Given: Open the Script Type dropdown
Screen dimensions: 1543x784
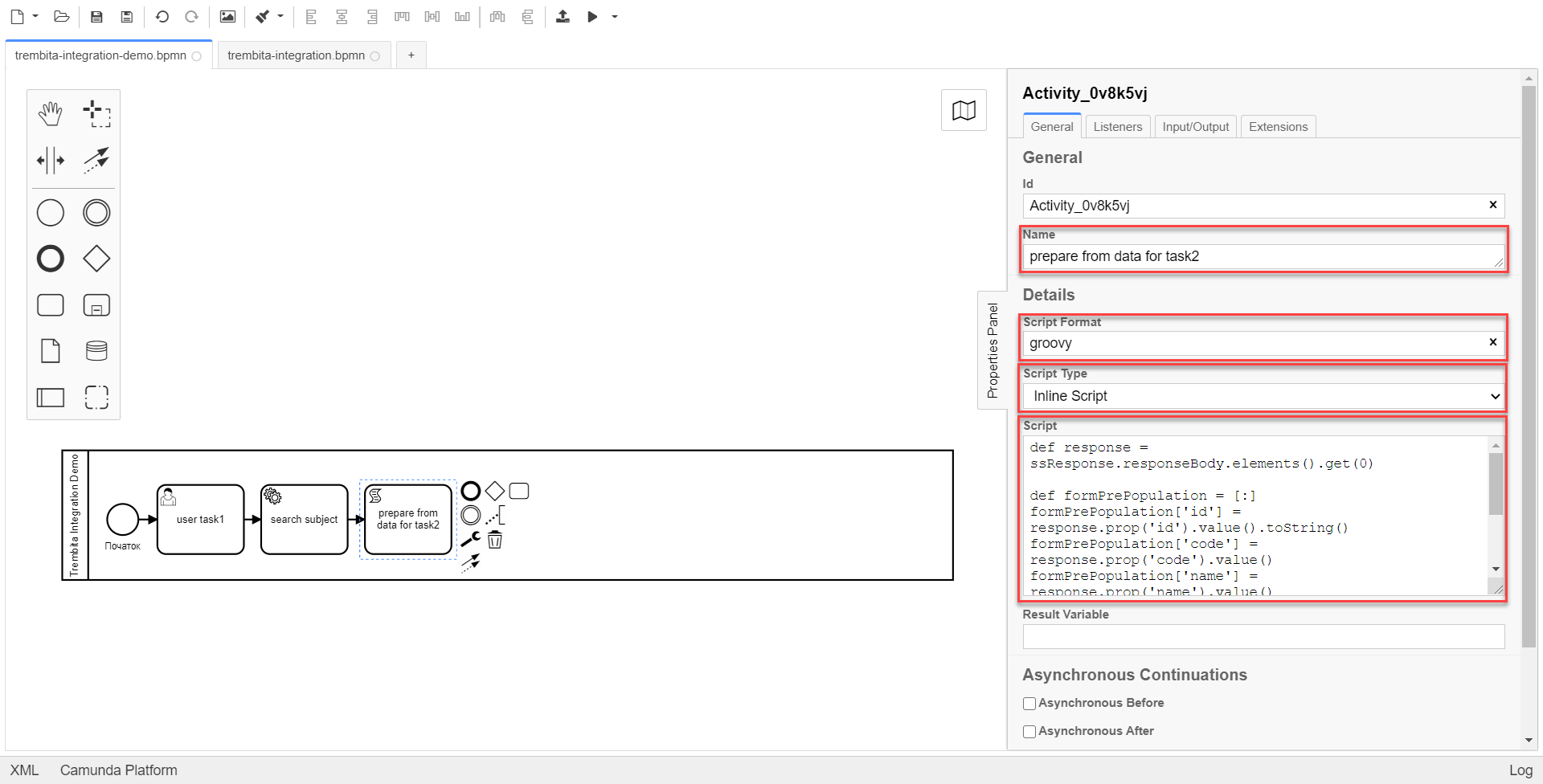Looking at the screenshot, I should coord(1263,396).
